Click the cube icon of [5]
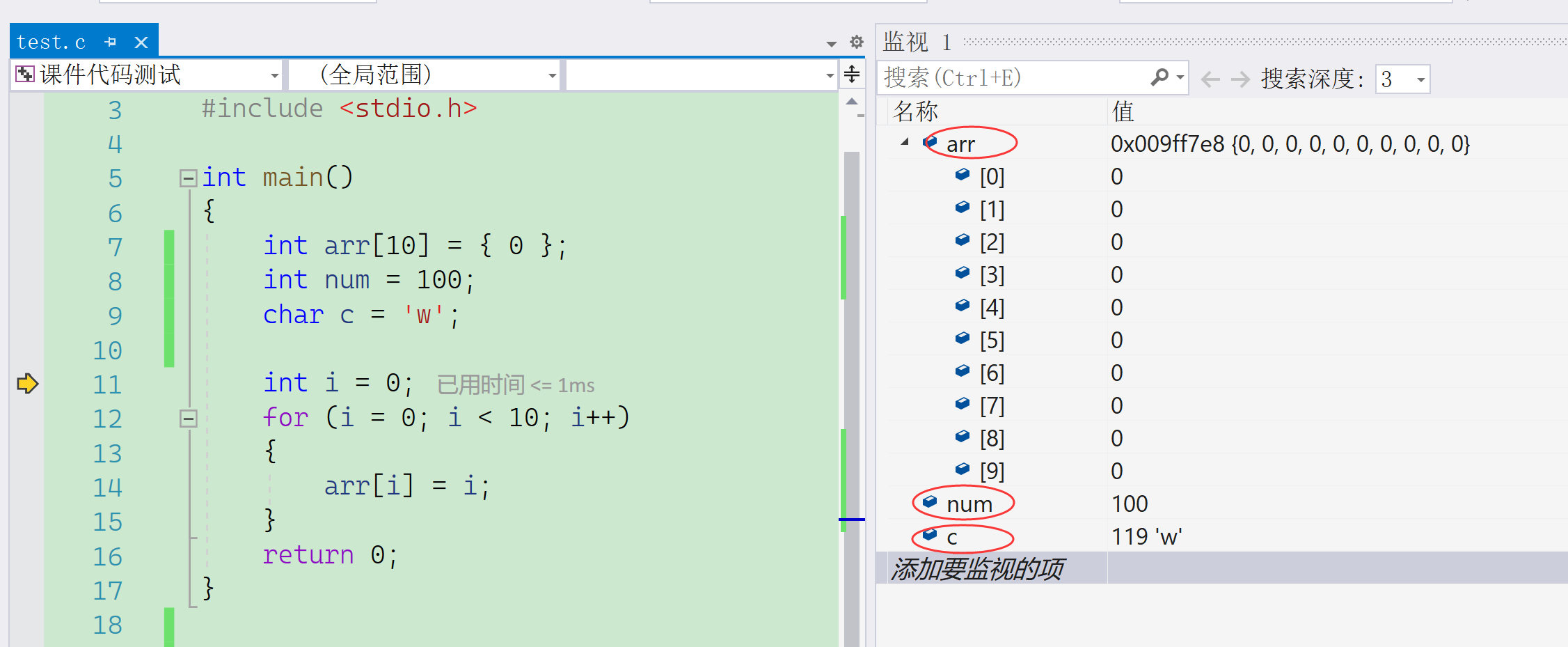1568x647 pixels. (963, 338)
